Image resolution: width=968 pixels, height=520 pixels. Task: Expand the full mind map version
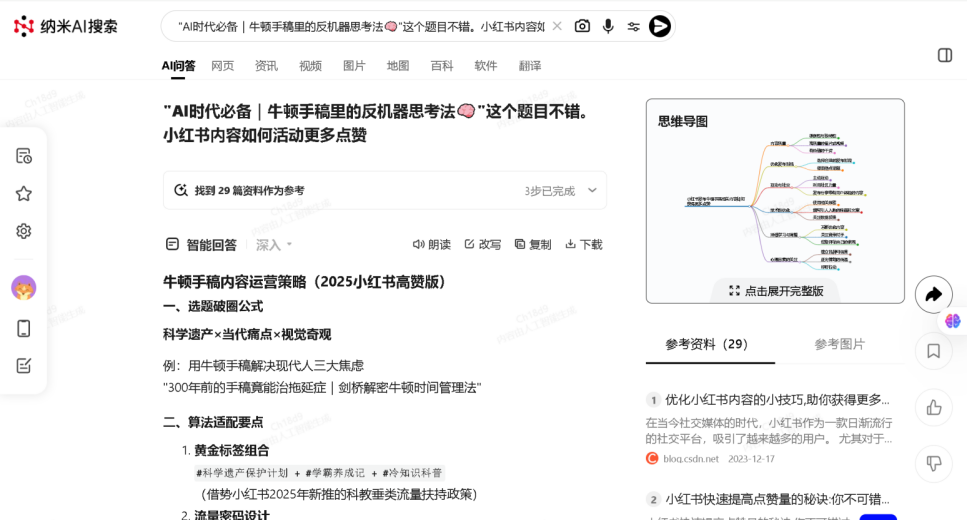pyautogui.click(x=776, y=291)
